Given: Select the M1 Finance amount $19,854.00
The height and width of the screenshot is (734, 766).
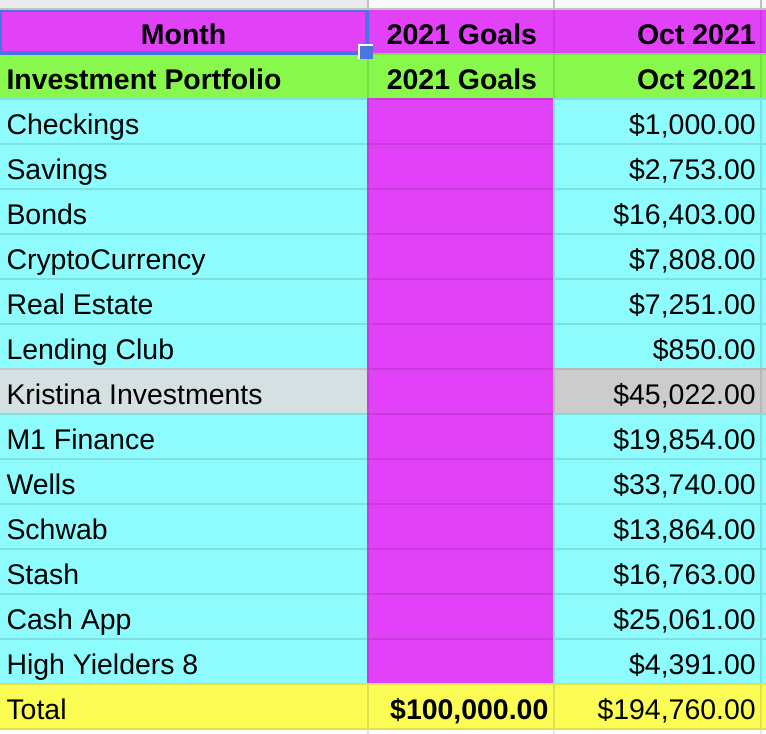Looking at the screenshot, I should coord(659,439).
